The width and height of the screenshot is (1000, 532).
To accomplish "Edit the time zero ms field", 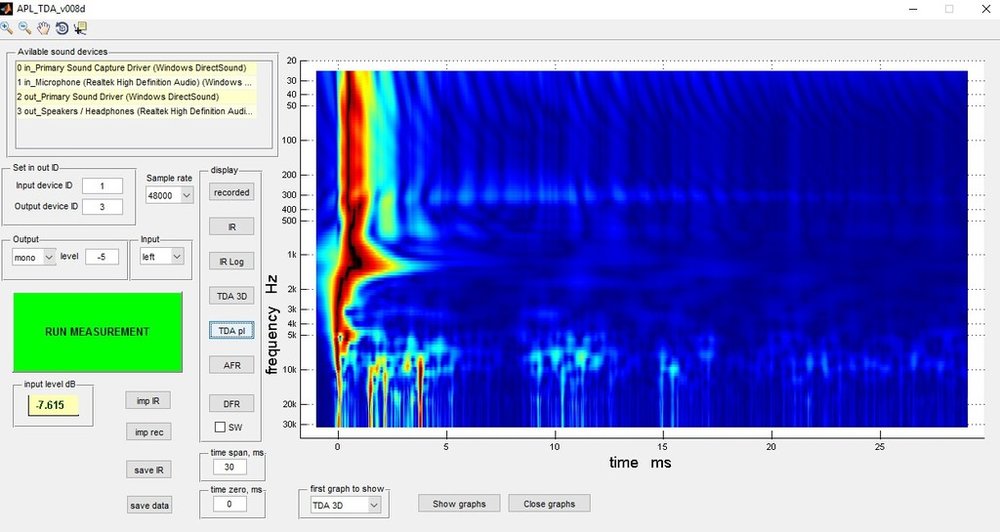I will tap(229, 504).
